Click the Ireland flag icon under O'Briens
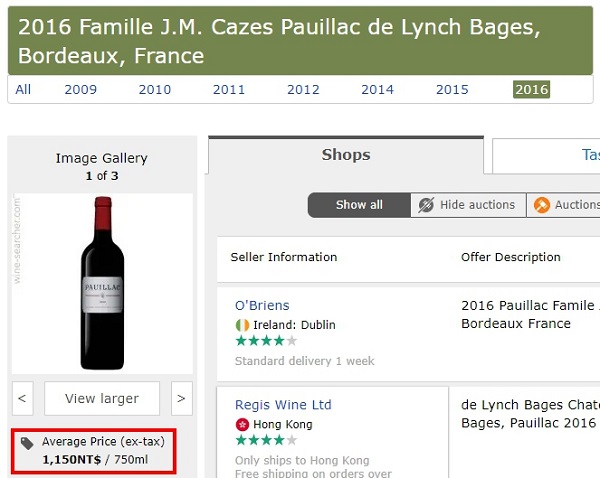Image resolution: width=600 pixels, height=478 pixels. point(242,325)
